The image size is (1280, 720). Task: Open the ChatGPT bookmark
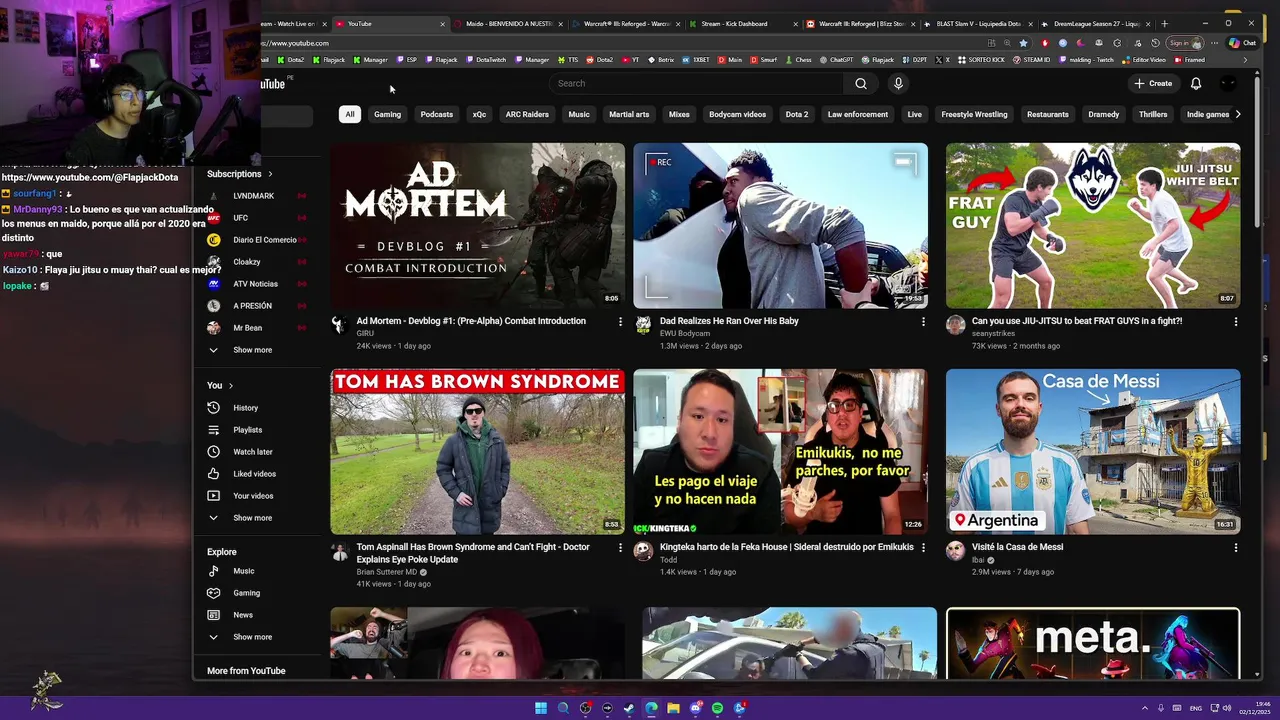[836, 60]
